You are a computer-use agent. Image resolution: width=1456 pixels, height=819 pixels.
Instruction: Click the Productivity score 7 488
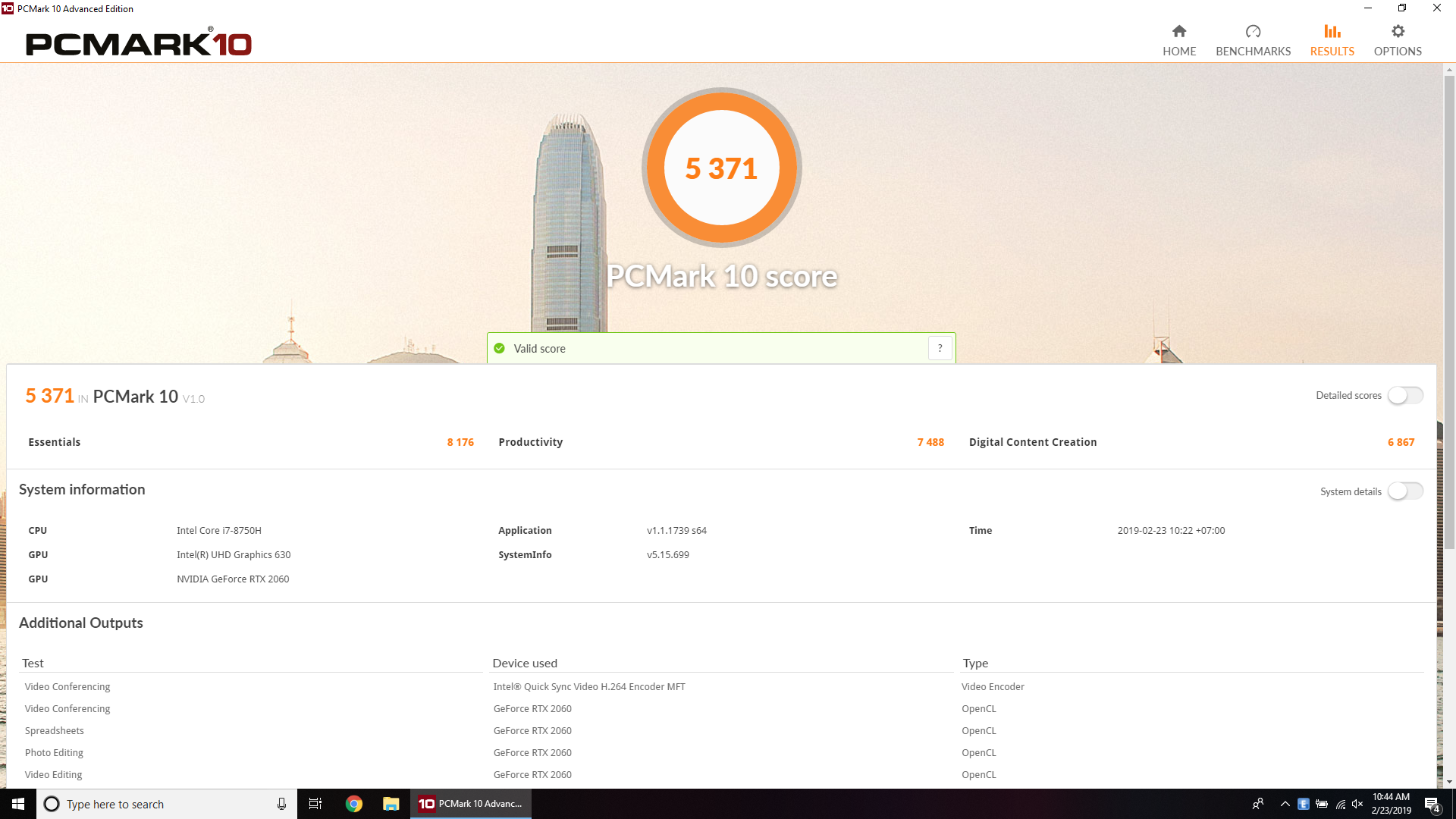coord(930,442)
